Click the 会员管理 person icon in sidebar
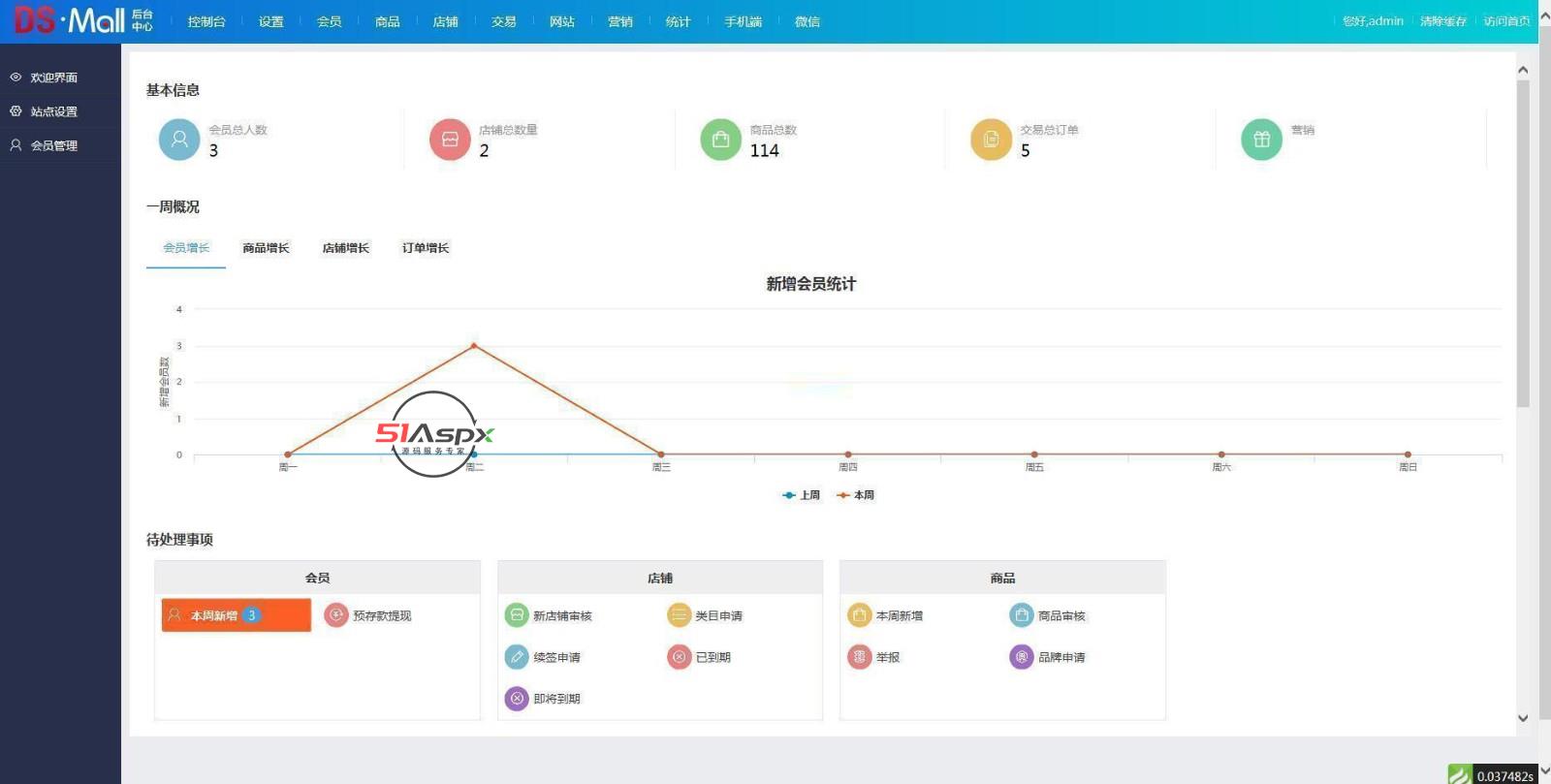The width and height of the screenshot is (1551, 784). click(16, 144)
